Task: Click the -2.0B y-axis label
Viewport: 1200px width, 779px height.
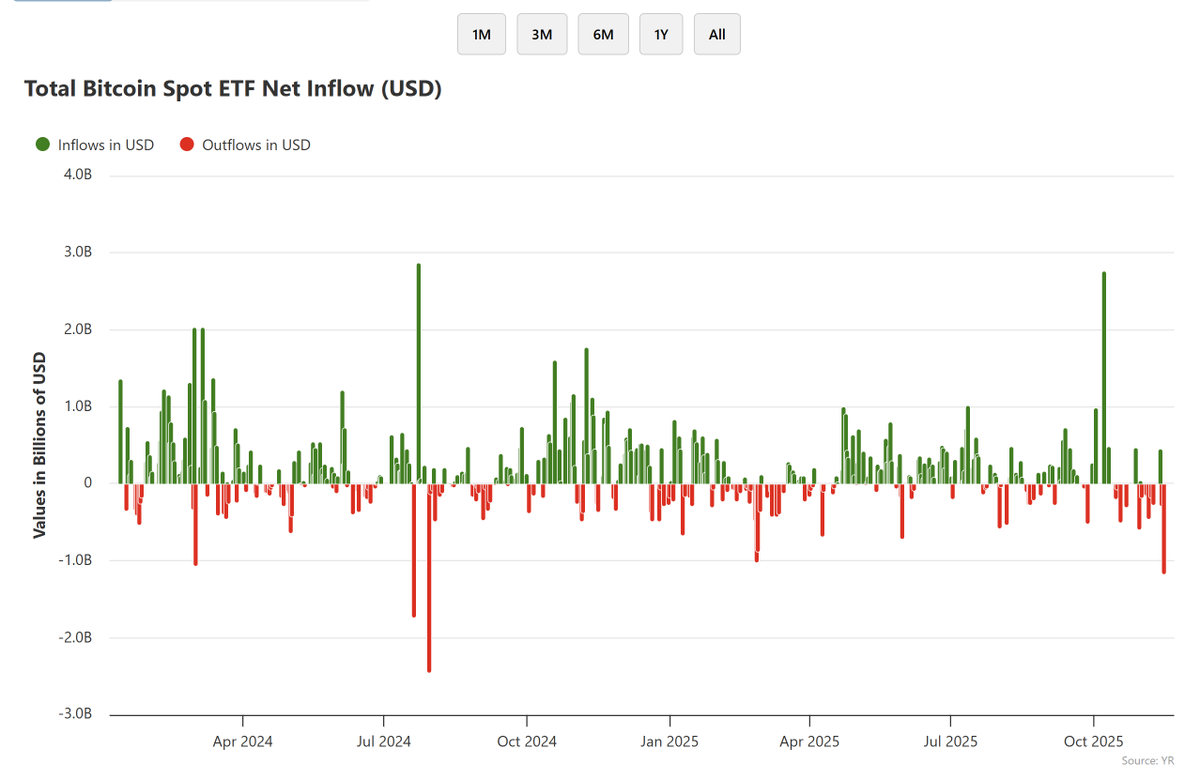Action: [76, 638]
